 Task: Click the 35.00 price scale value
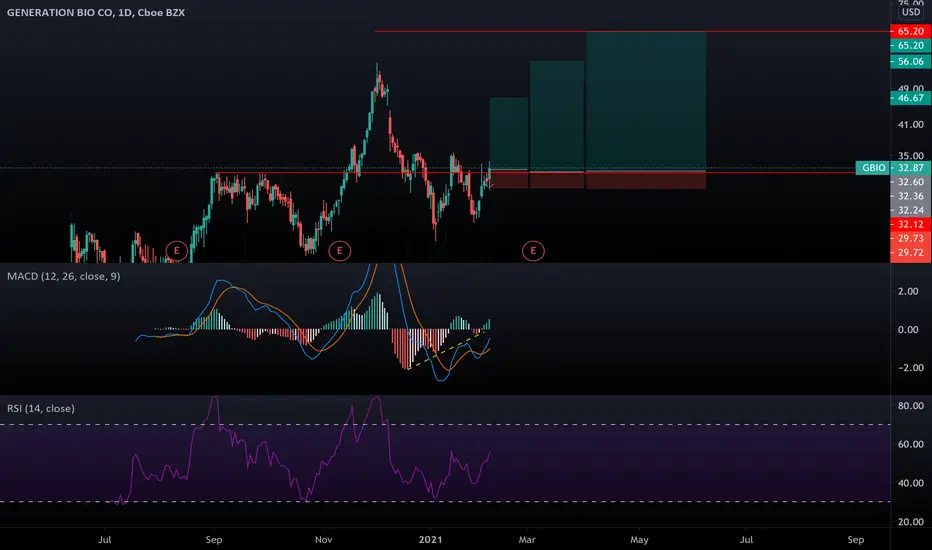[911, 156]
